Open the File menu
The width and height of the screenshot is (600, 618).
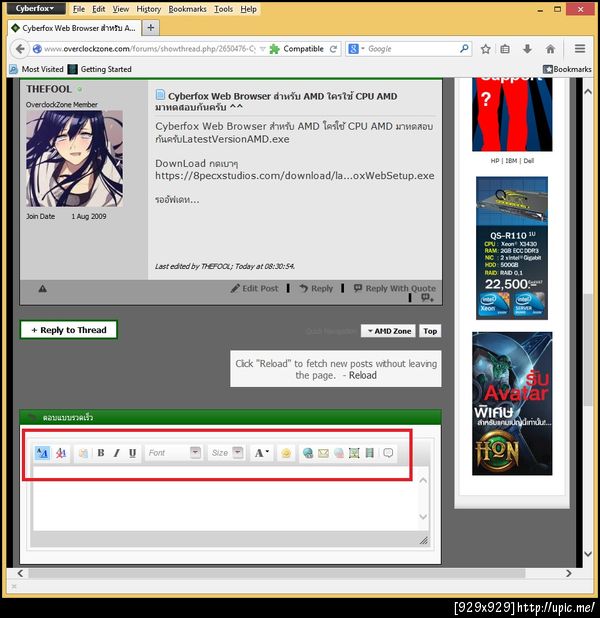[x=78, y=9]
